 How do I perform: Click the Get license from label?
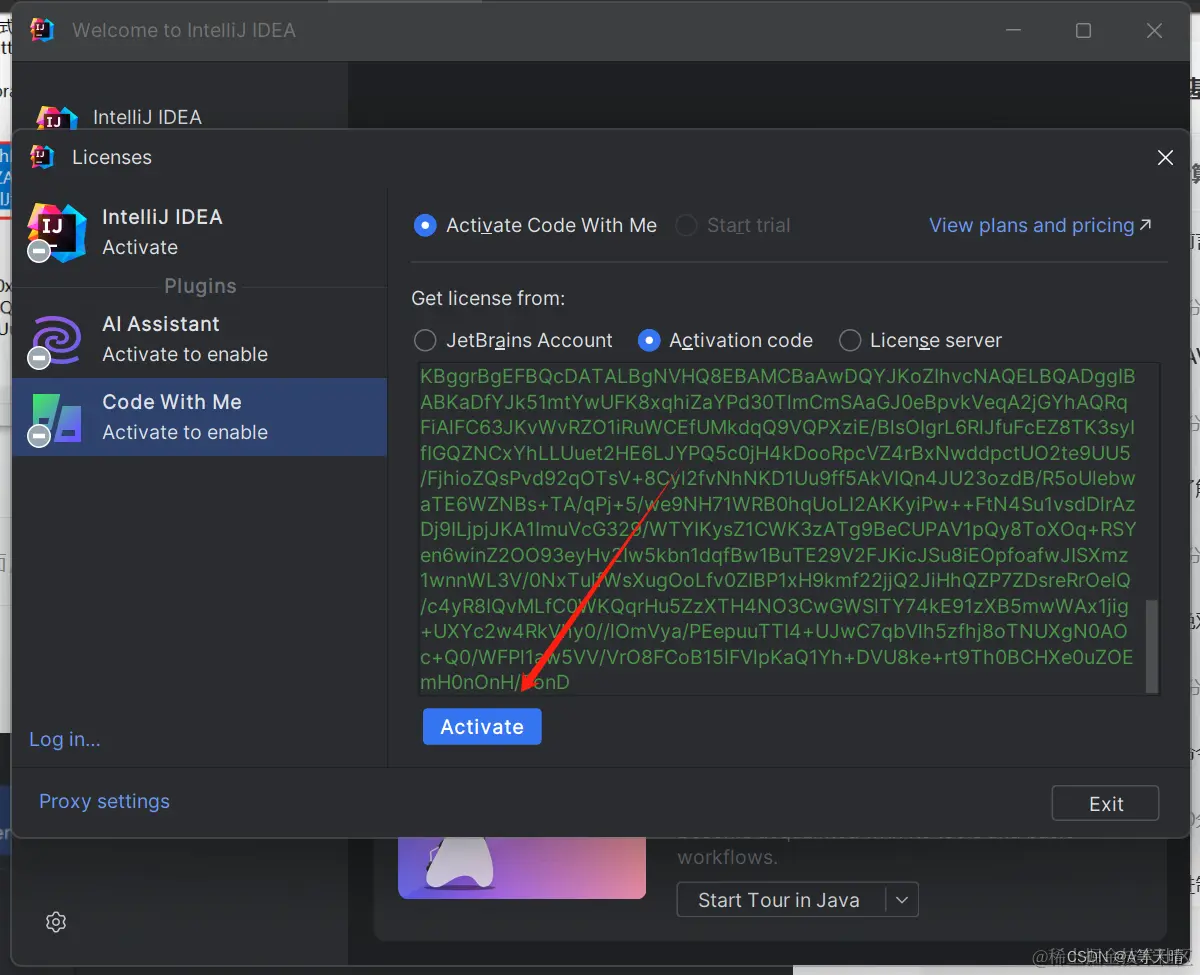coord(488,298)
